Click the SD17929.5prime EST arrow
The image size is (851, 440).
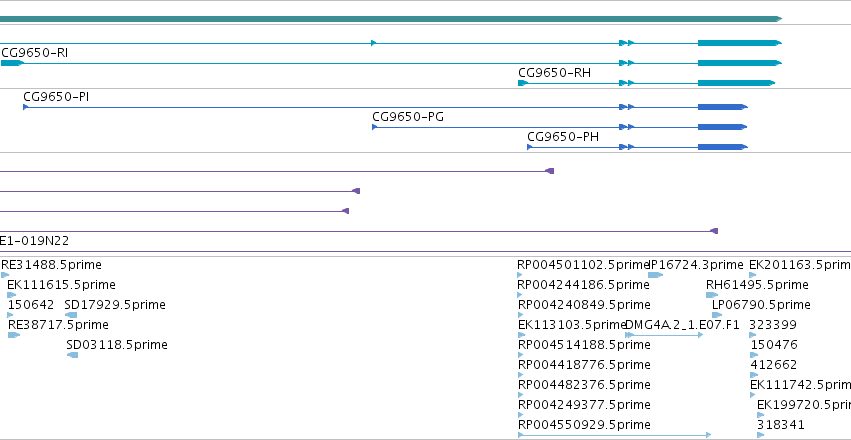click(71, 315)
